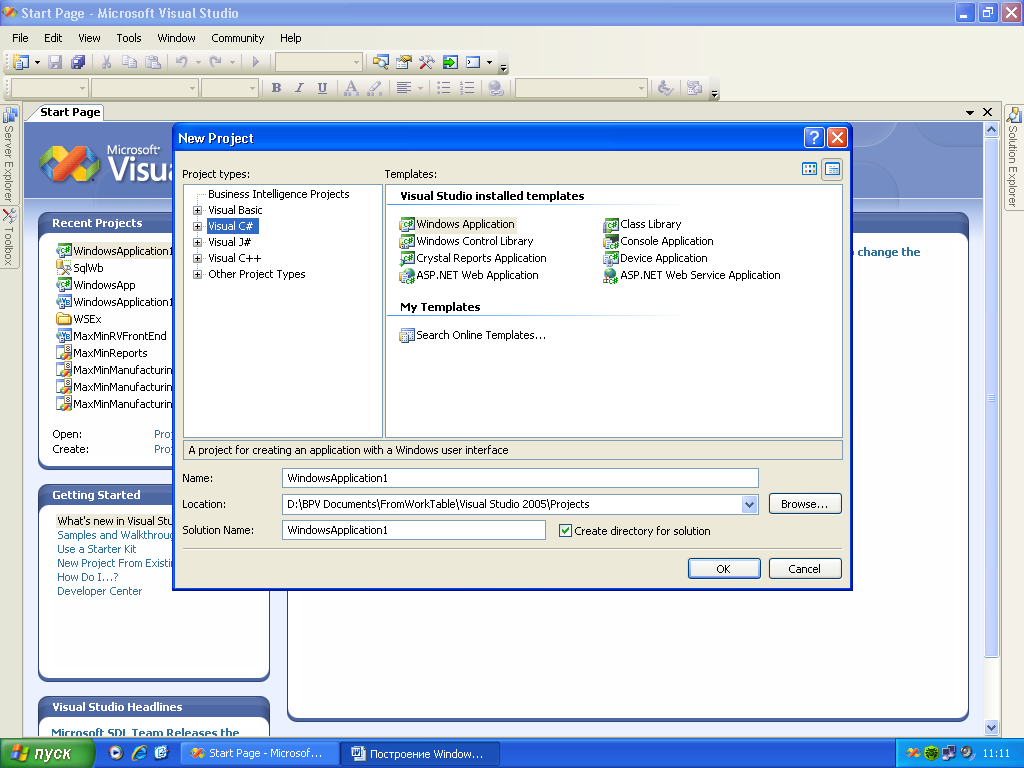The image size is (1024, 768).
Task: Open the Help menu
Action: (291, 38)
